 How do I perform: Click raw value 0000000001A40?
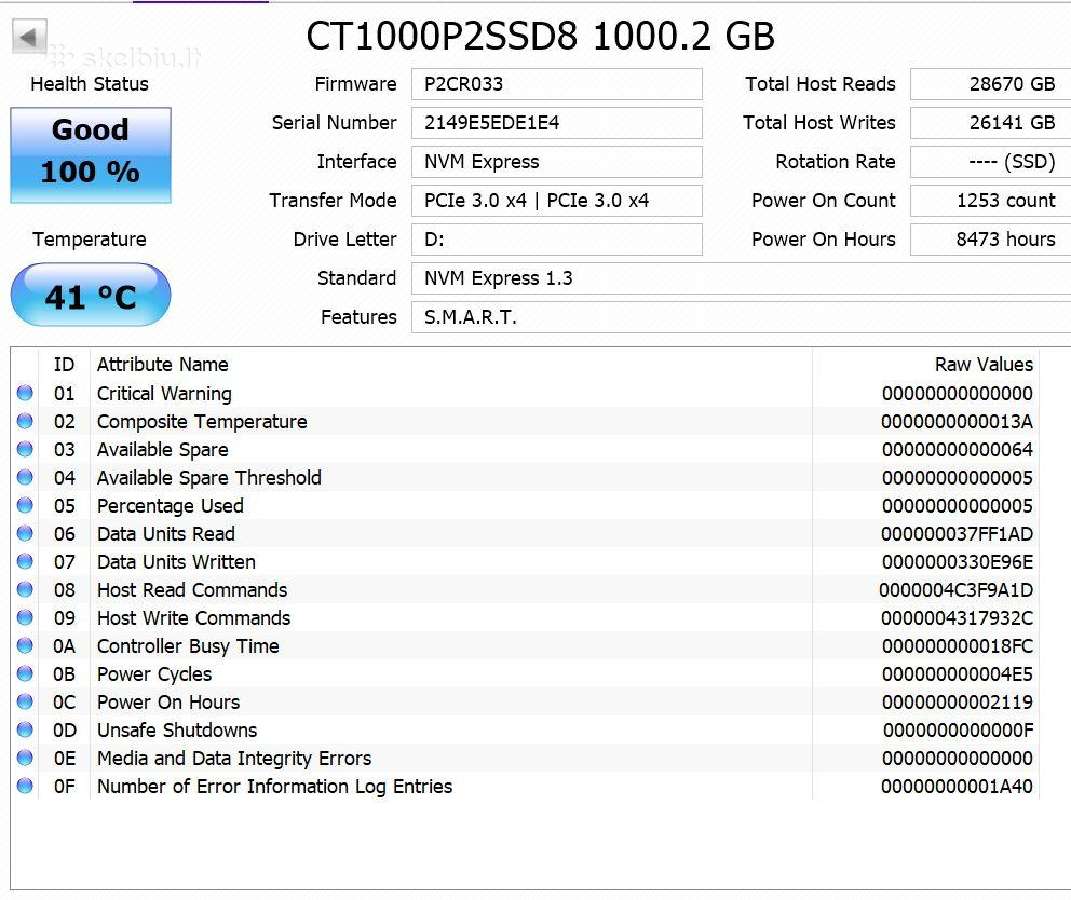957,786
